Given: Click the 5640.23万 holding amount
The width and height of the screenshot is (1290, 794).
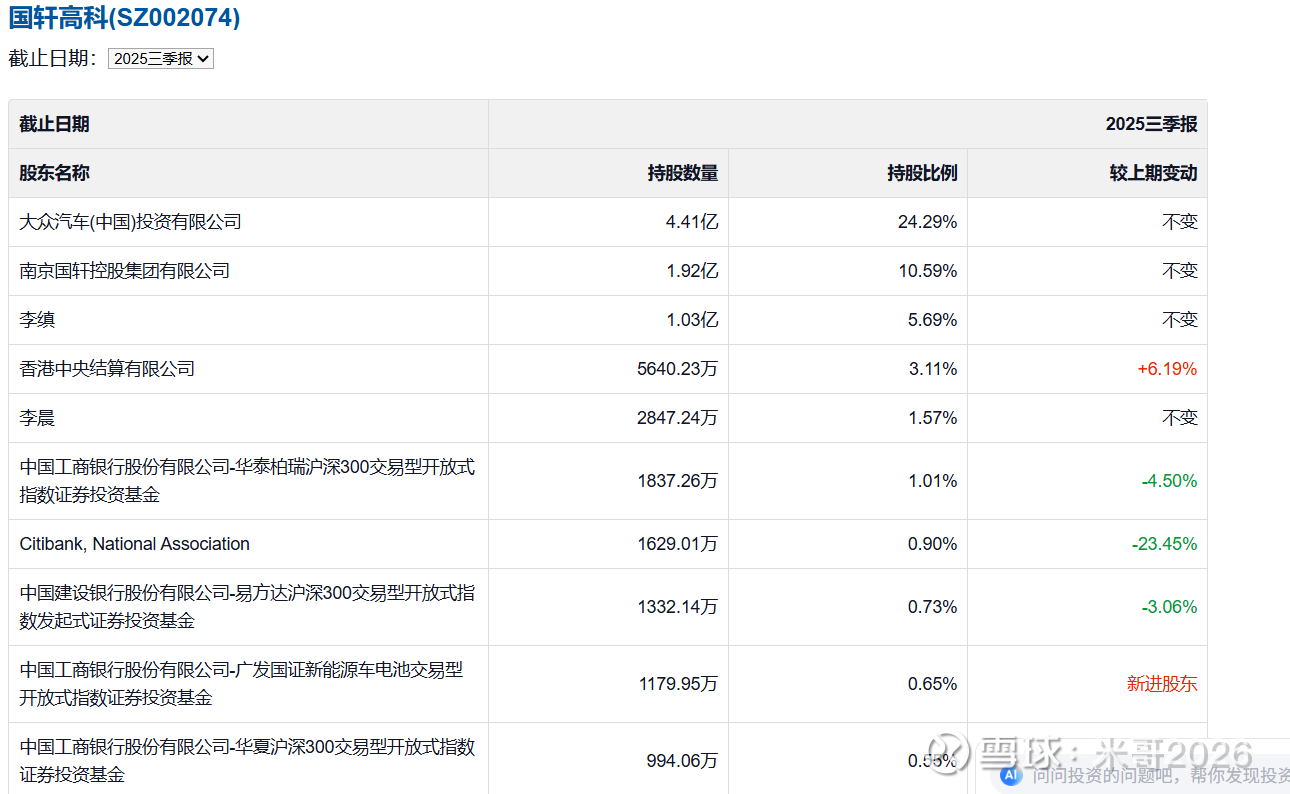Looking at the screenshot, I should point(677,369).
